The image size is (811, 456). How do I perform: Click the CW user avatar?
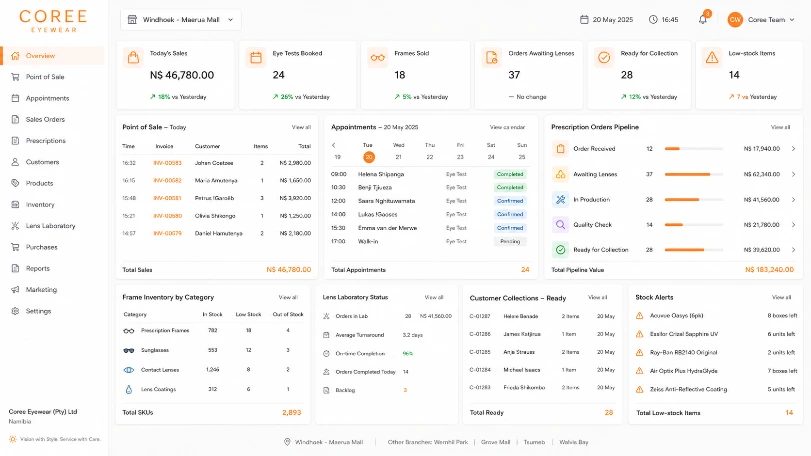click(735, 20)
